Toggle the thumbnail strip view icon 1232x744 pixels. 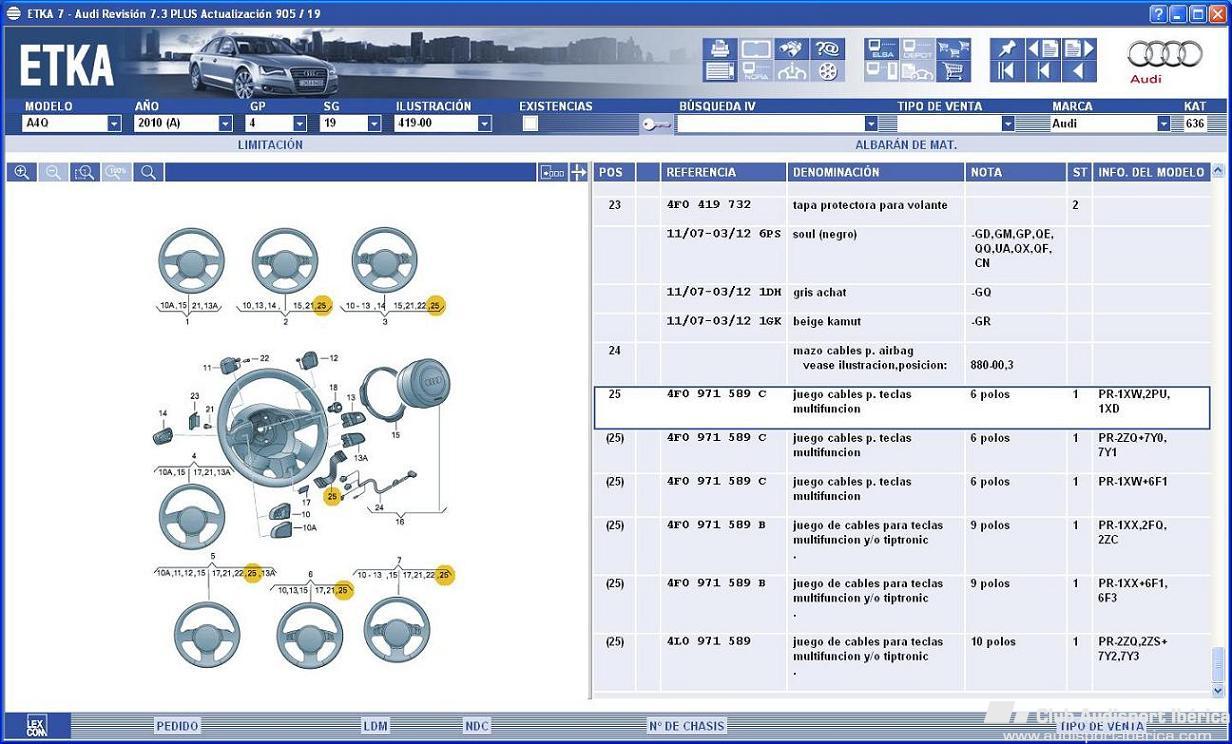(553, 172)
